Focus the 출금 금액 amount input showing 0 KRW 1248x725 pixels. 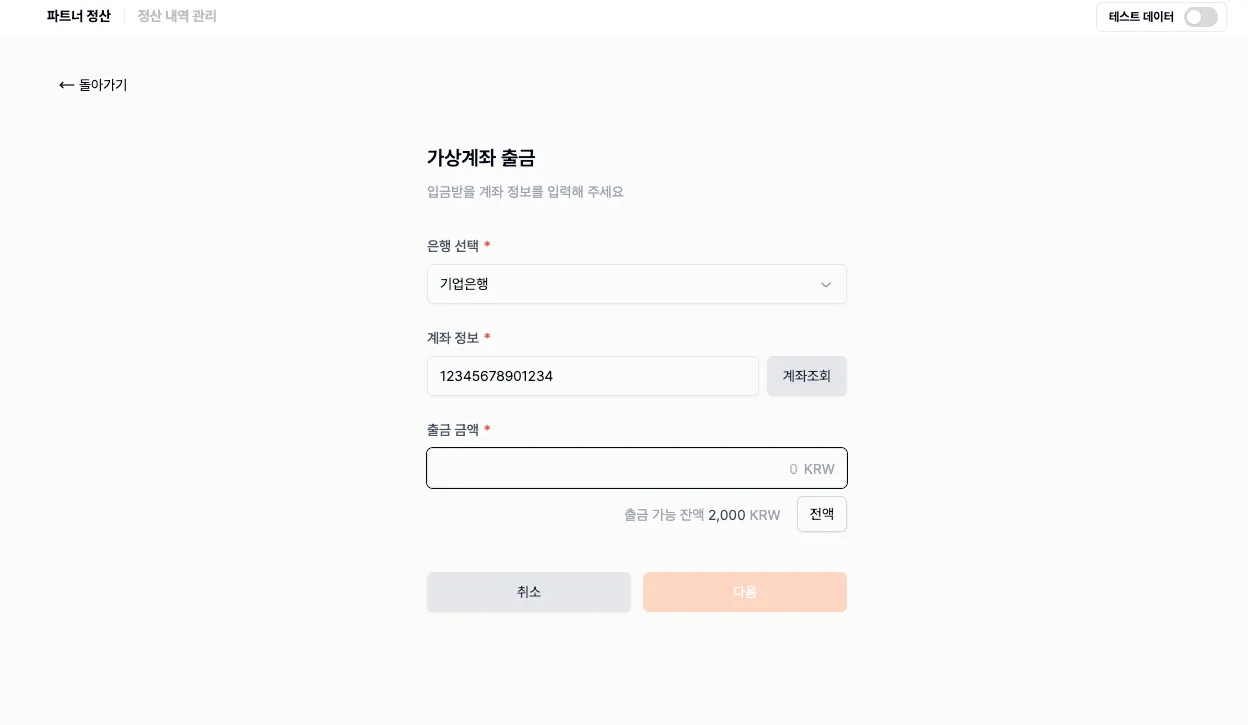pos(637,468)
